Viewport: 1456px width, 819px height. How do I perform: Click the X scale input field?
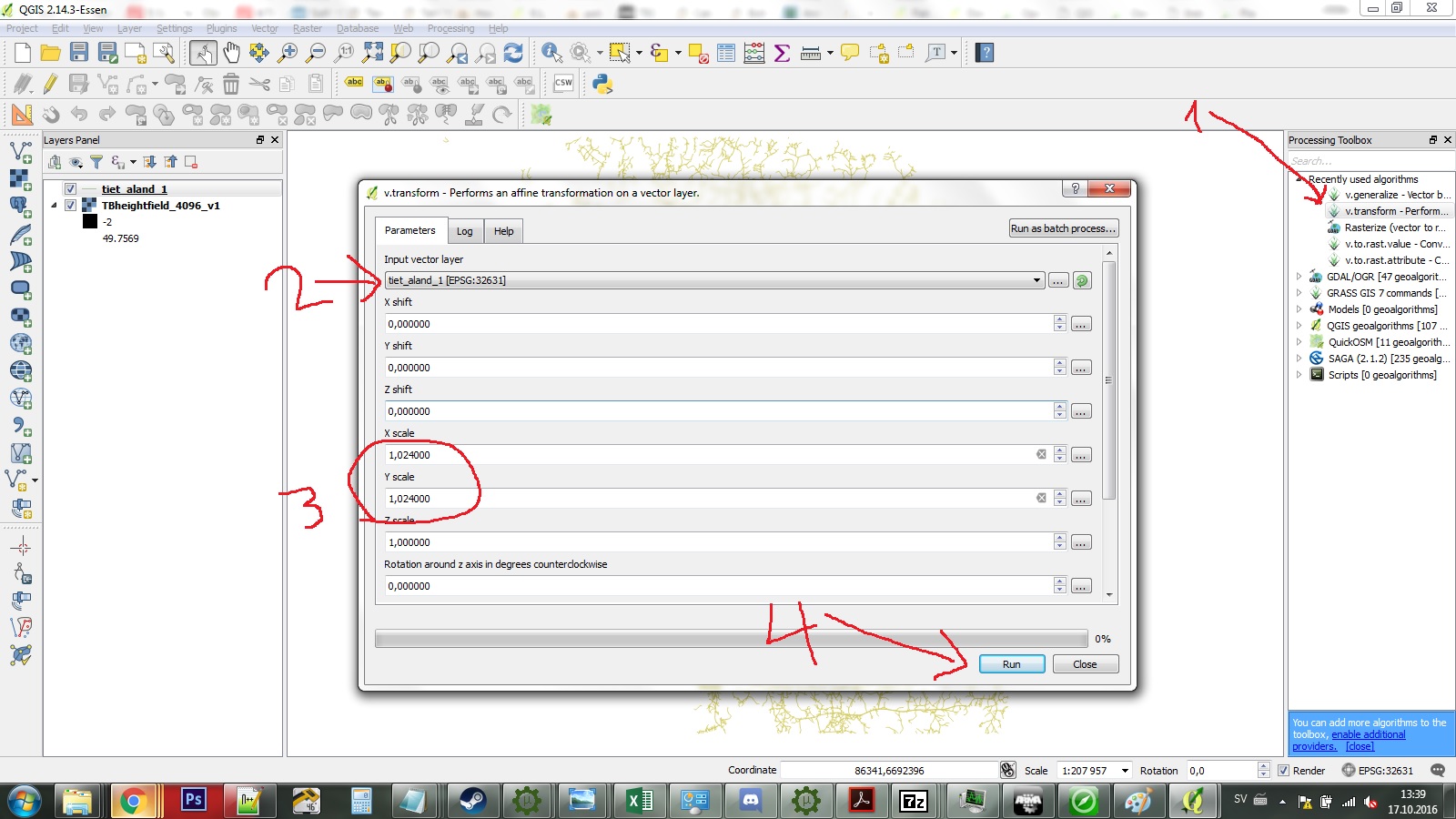click(710, 455)
